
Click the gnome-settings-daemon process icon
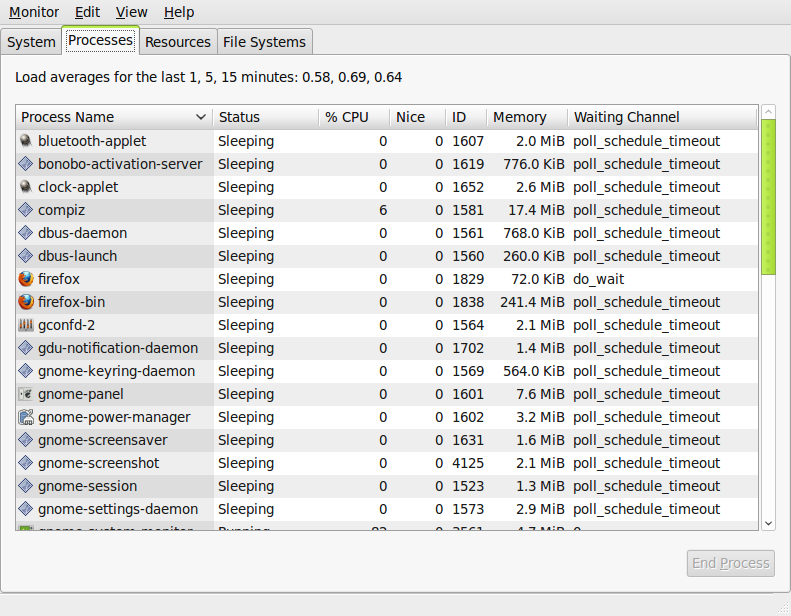[x=26, y=509]
